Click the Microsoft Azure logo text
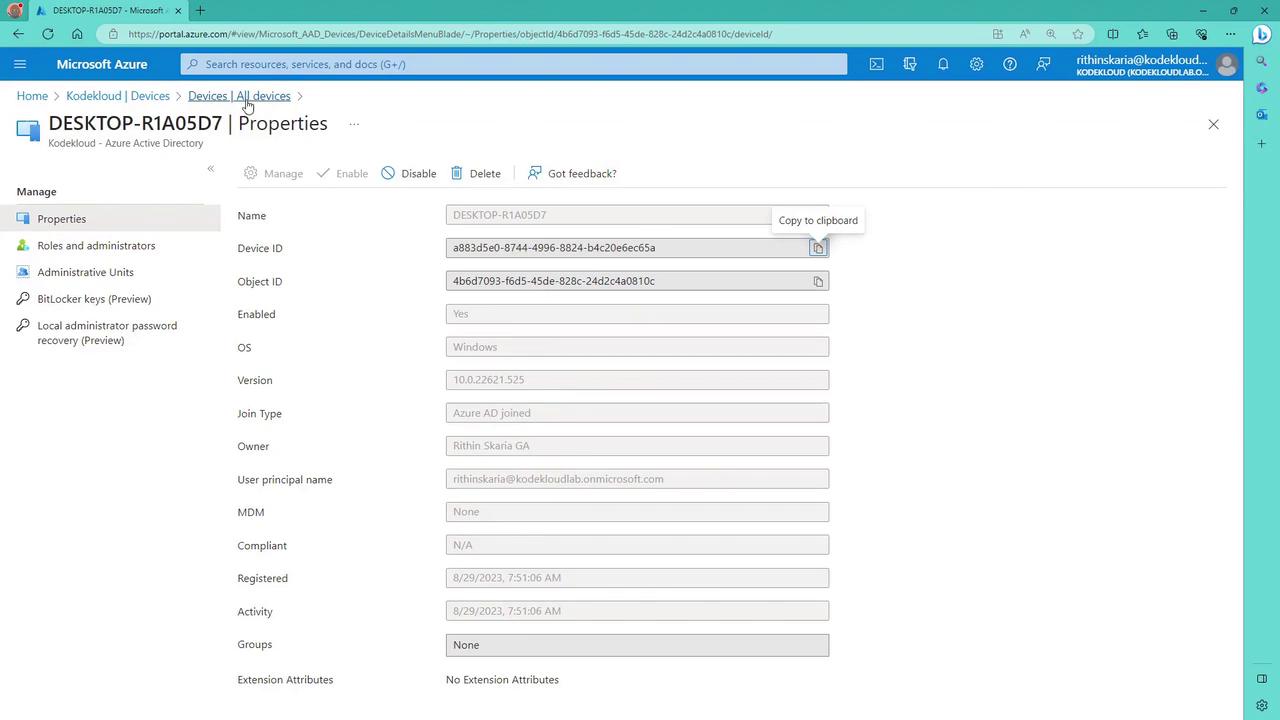Screen dimensions: 1280x720 102,64
